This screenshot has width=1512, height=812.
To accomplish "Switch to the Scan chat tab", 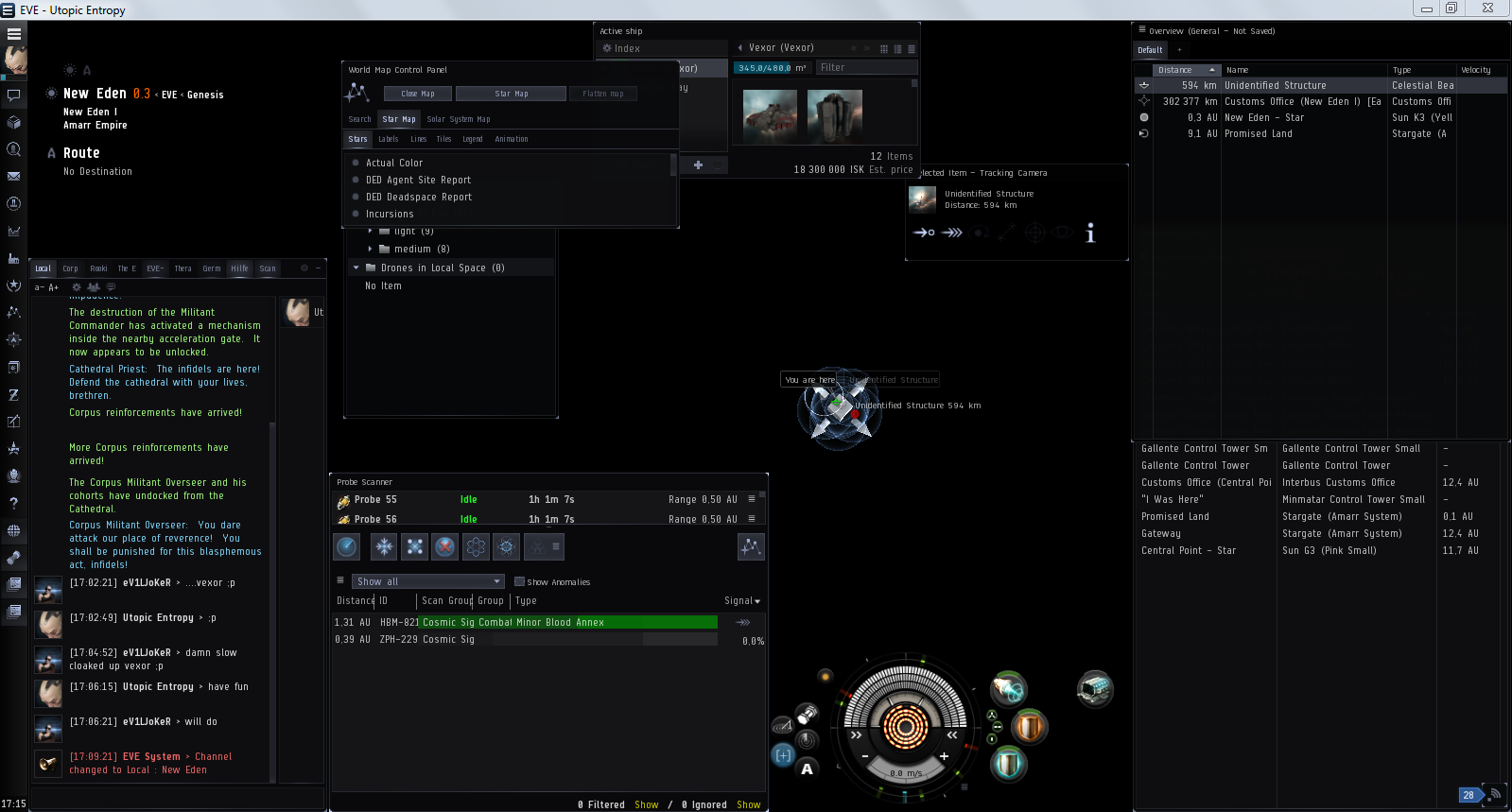I will 268,268.
